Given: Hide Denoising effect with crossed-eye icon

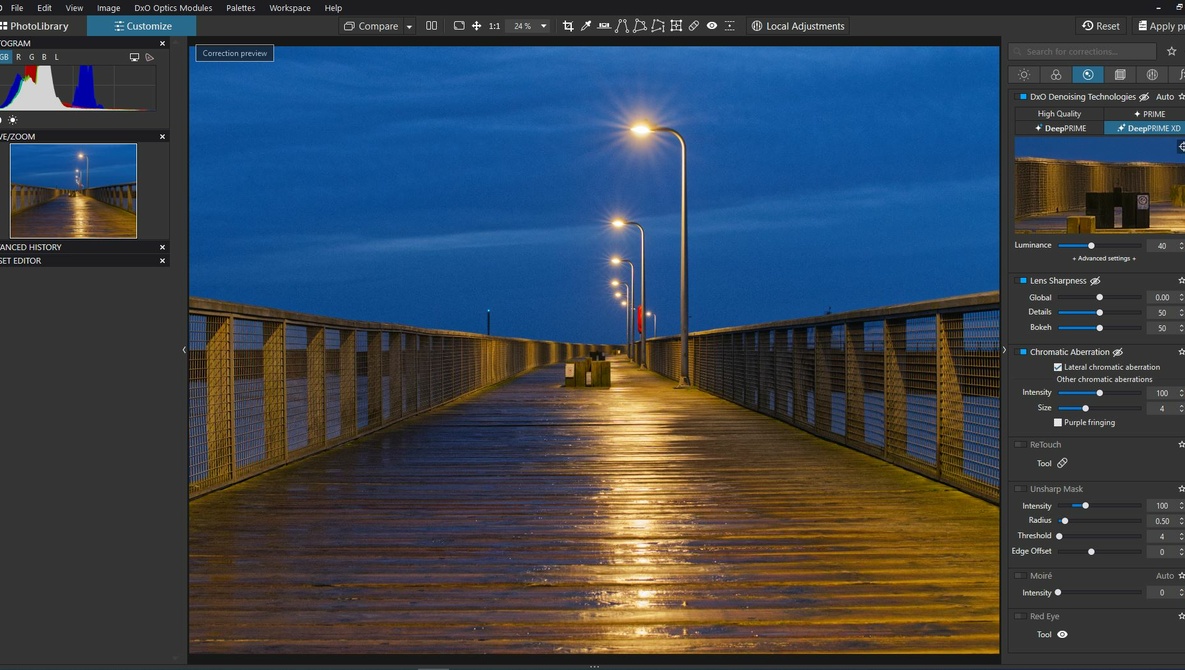Looking at the screenshot, I should click(x=1144, y=97).
